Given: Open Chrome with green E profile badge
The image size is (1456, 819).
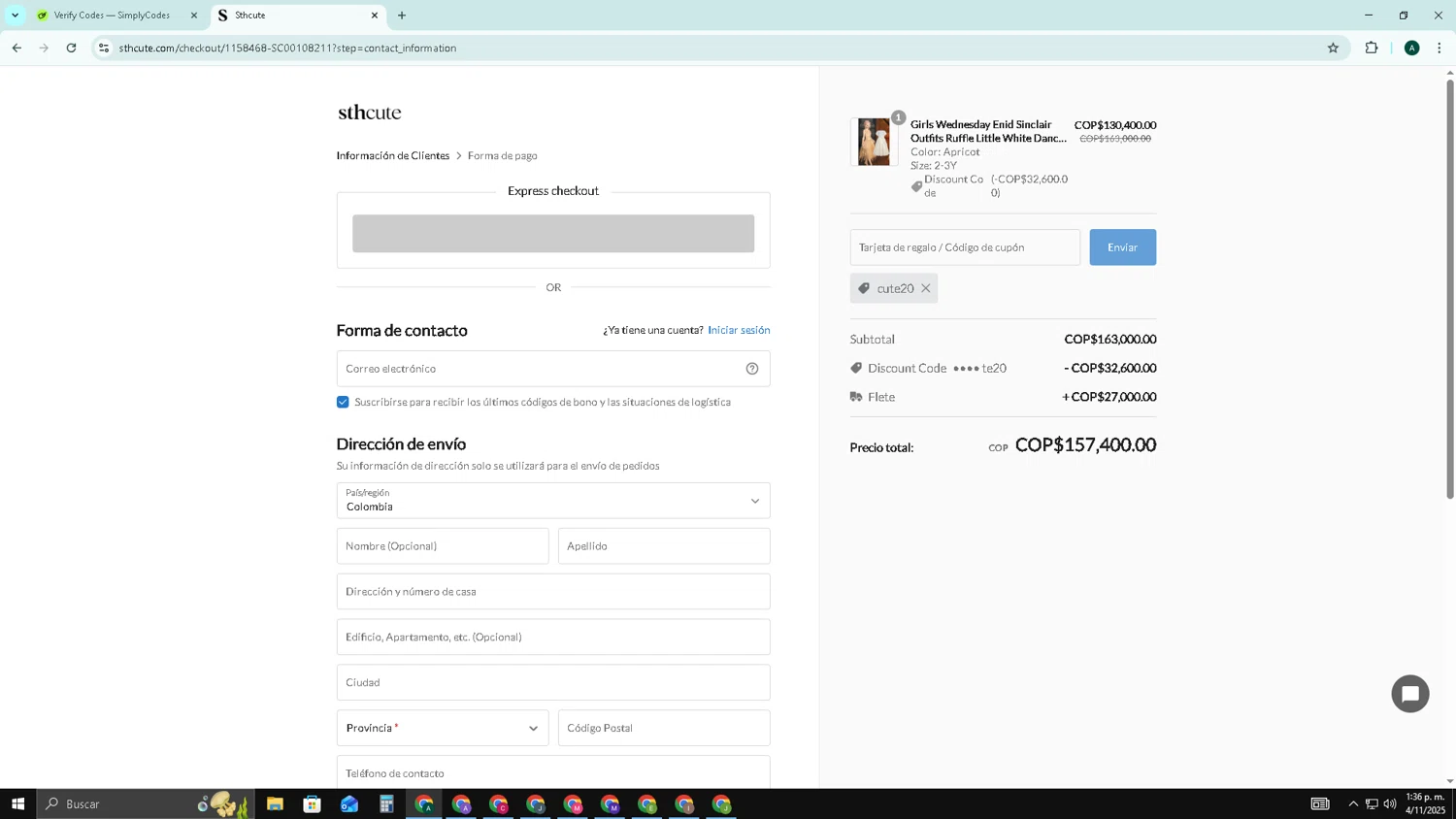Looking at the screenshot, I should 647,803.
